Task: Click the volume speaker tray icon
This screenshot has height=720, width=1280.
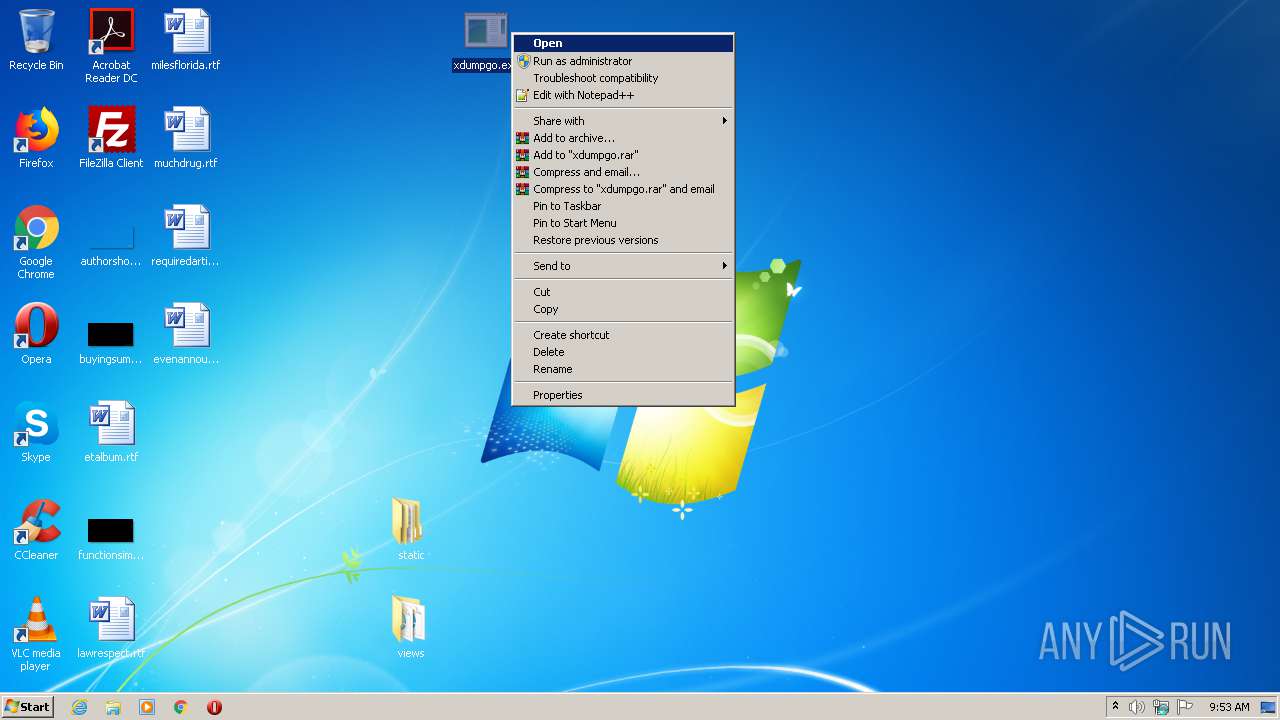Action: pos(1137,707)
